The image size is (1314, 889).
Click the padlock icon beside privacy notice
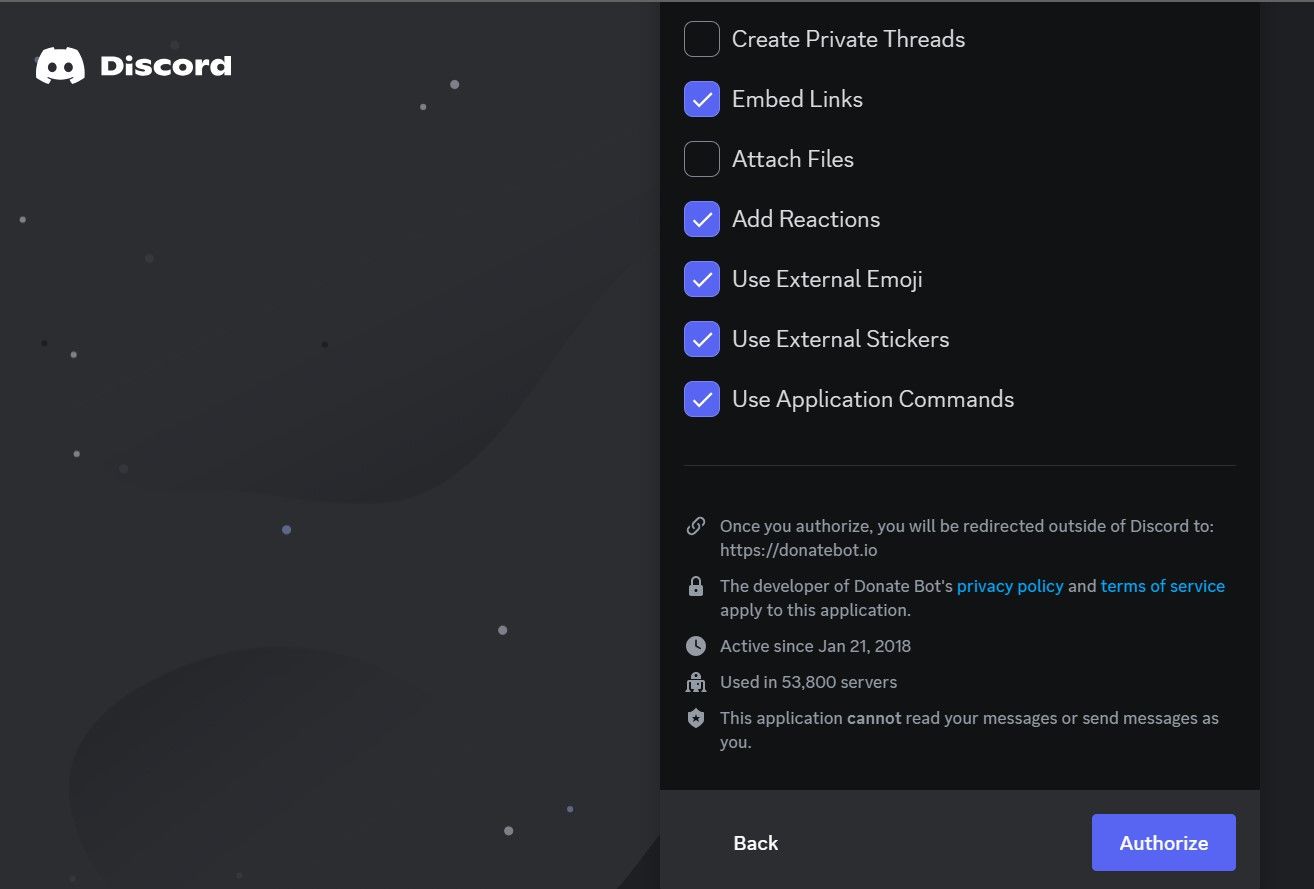[x=696, y=587]
